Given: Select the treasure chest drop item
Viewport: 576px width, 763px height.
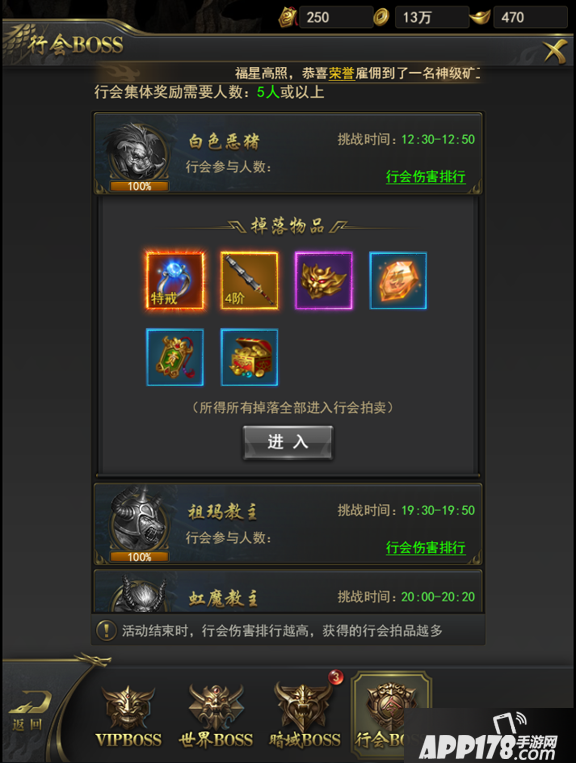Looking at the screenshot, I should (x=249, y=357).
